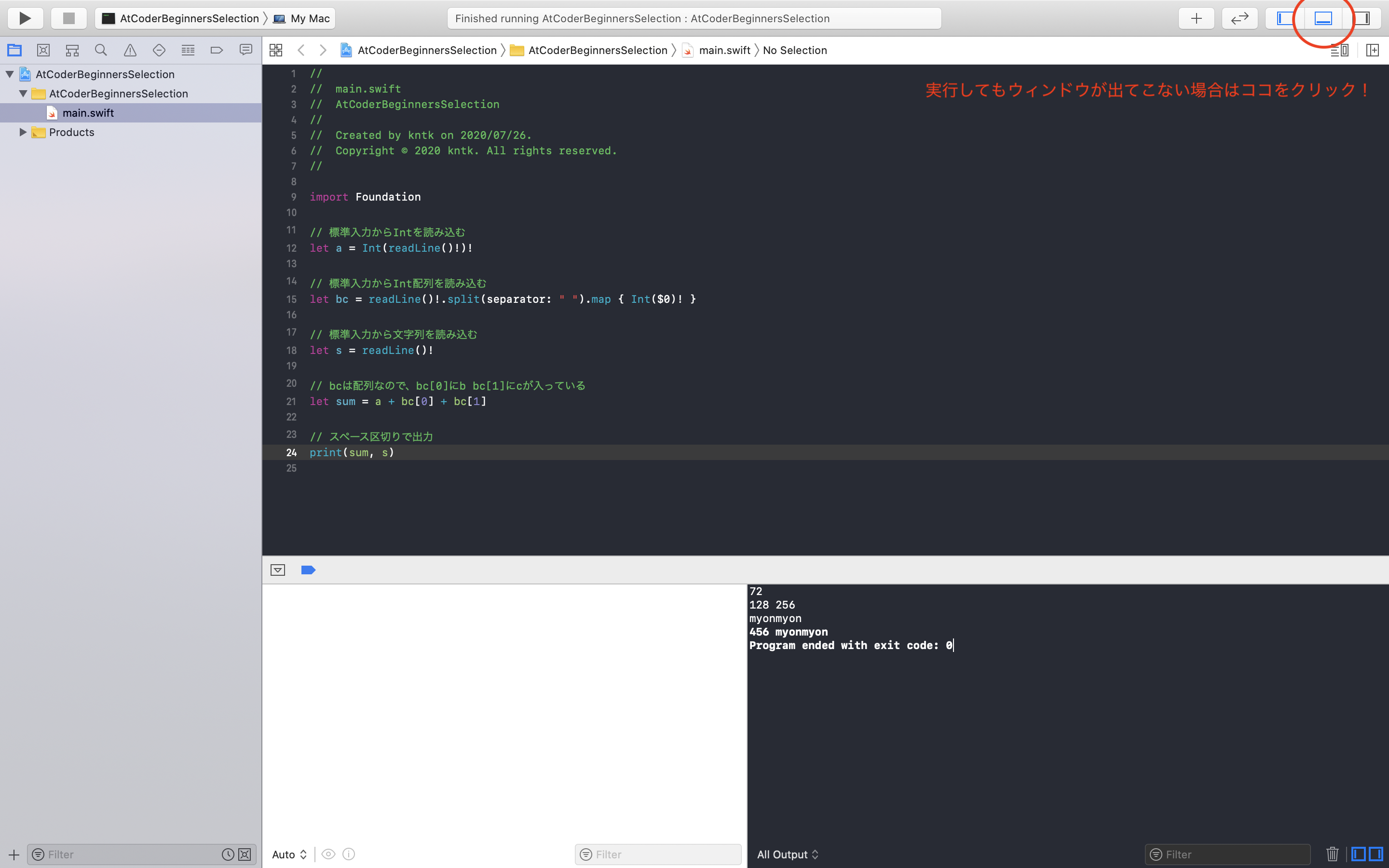Click the AtCoderBeginnersSelection project breadcrumb
Screen dimensions: 1389x868
419,51
